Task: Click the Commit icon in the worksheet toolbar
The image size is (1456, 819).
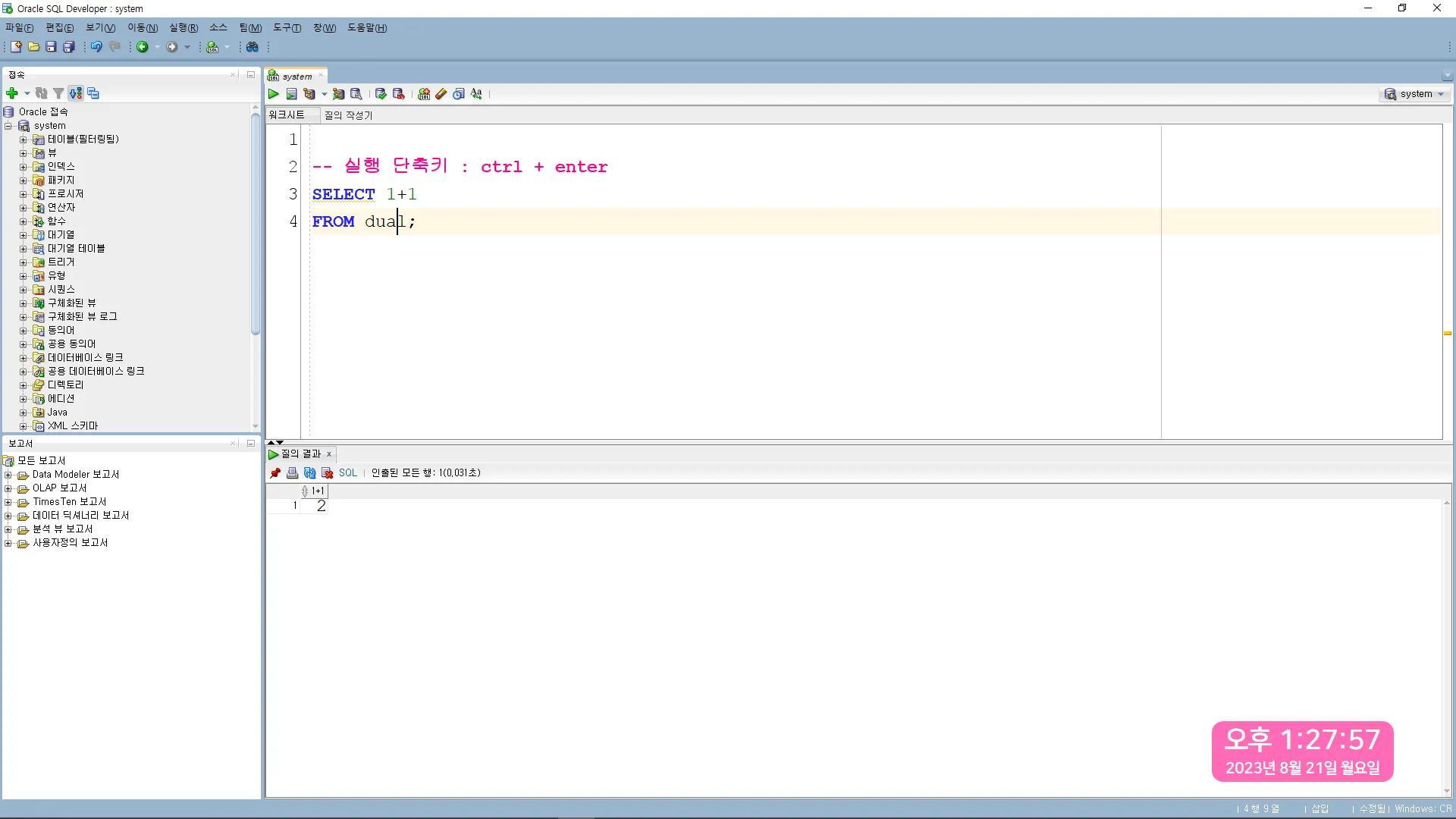Action: [x=381, y=94]
